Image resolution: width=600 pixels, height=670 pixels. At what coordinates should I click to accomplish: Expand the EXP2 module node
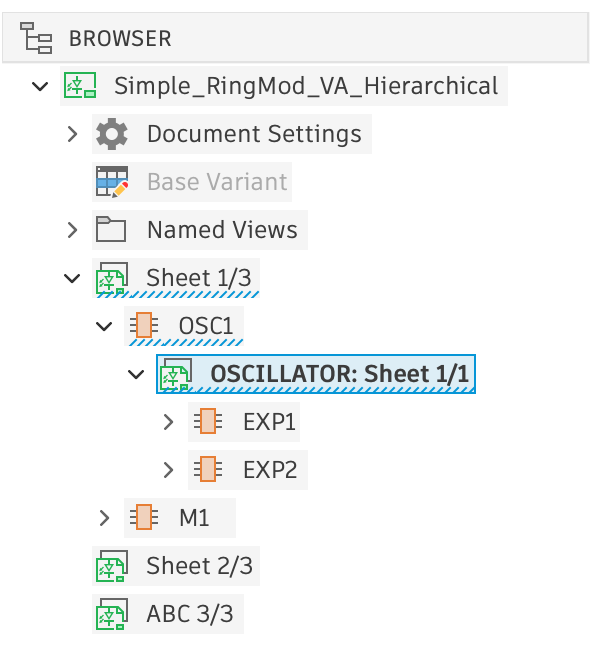pyautogui.click(x=169, y=470)
